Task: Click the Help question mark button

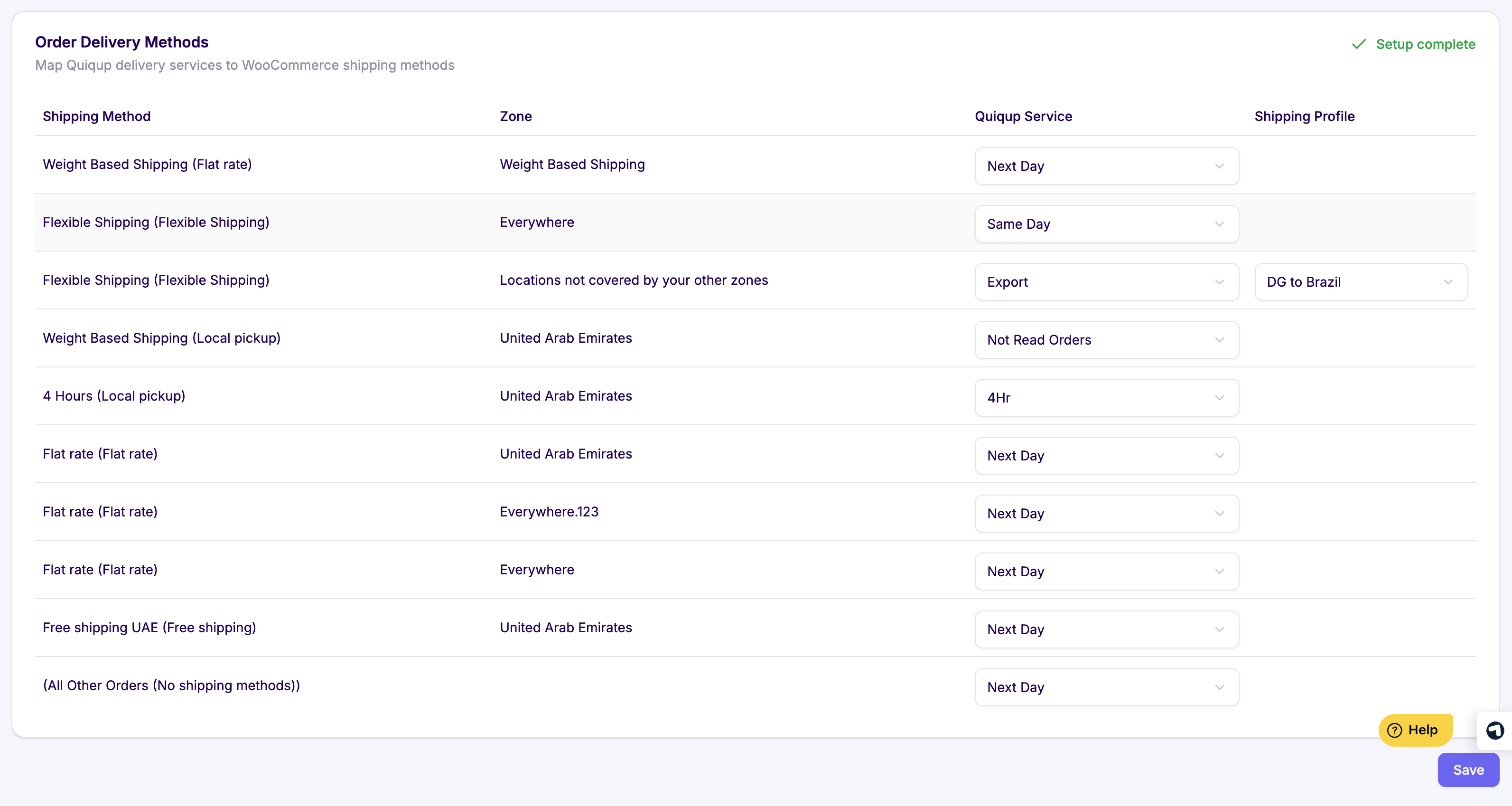Action: point(1415,730)
